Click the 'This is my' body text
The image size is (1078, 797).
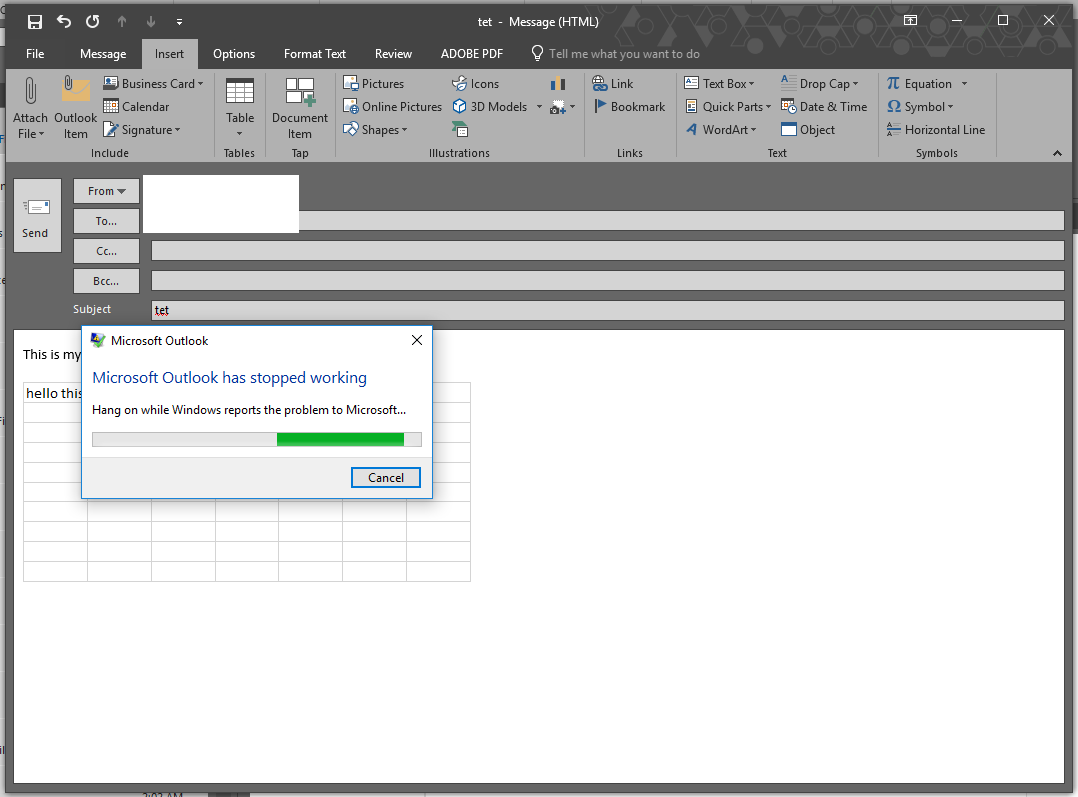pos(52,354)
